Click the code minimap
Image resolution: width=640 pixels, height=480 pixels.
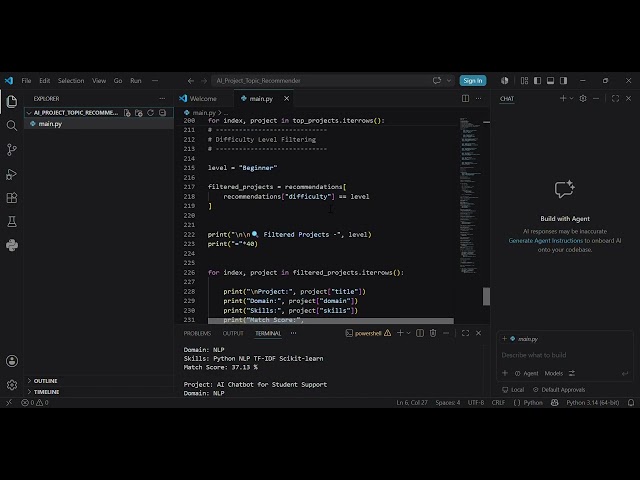coord(470,196)
